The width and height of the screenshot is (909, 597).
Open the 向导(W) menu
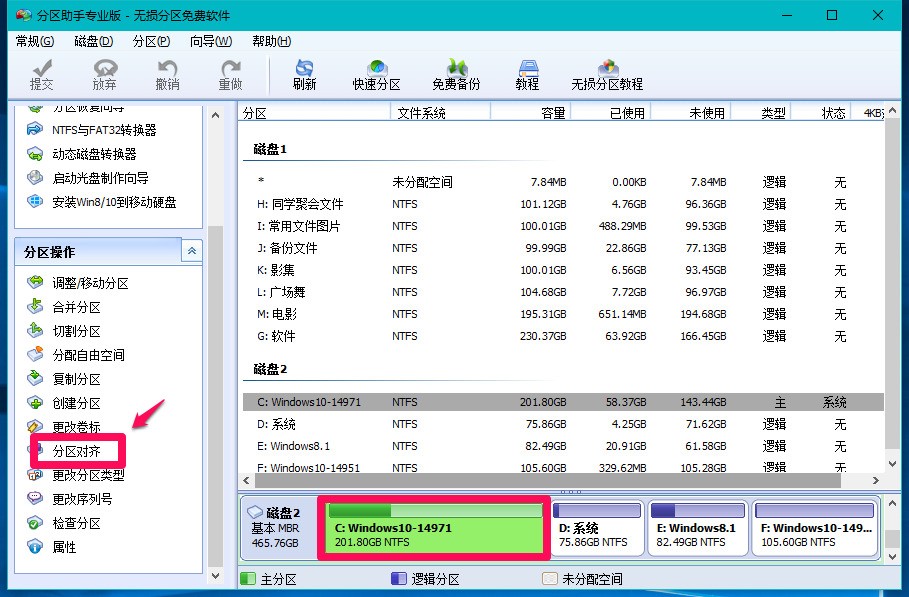(211, 41)
